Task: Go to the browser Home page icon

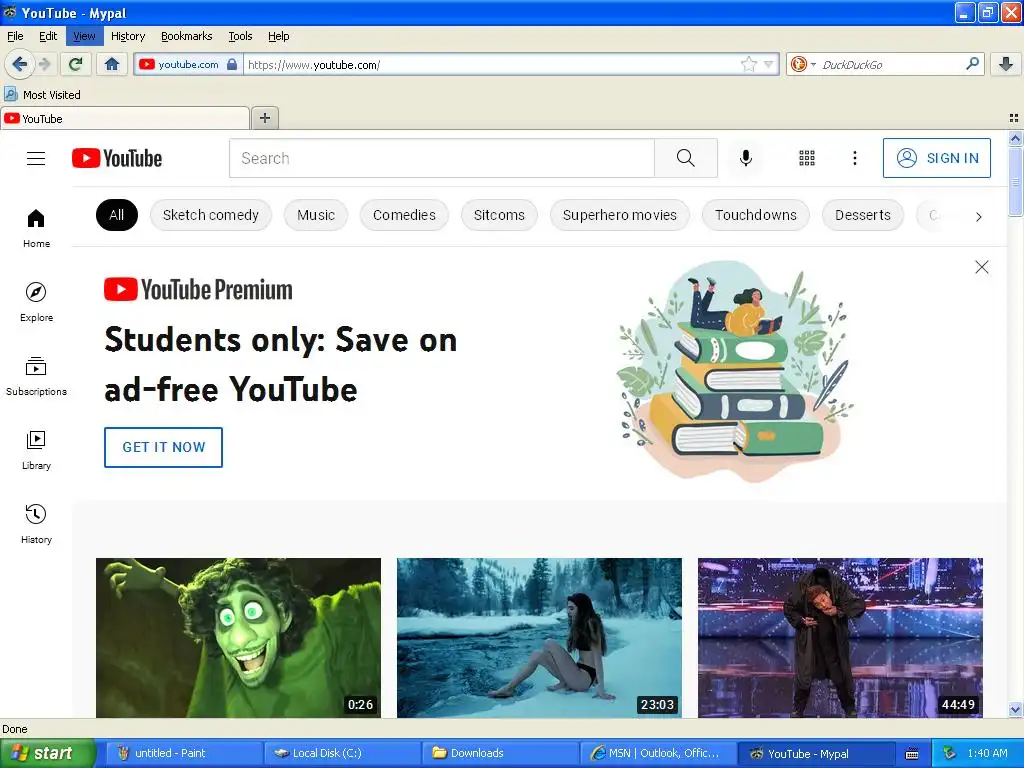Action: 112,64
